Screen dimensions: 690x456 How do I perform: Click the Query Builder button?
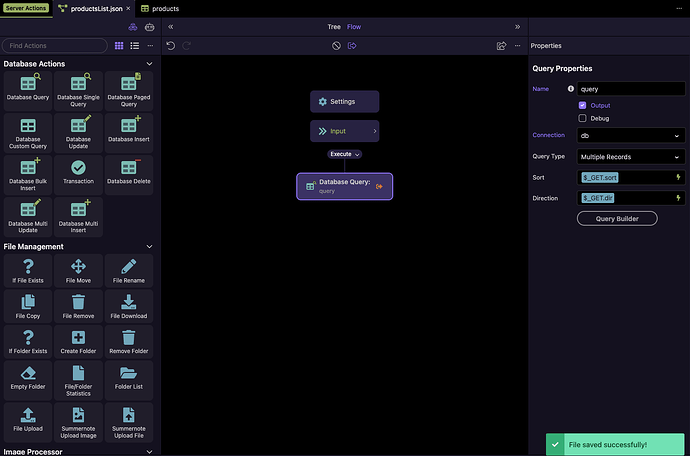617,219
